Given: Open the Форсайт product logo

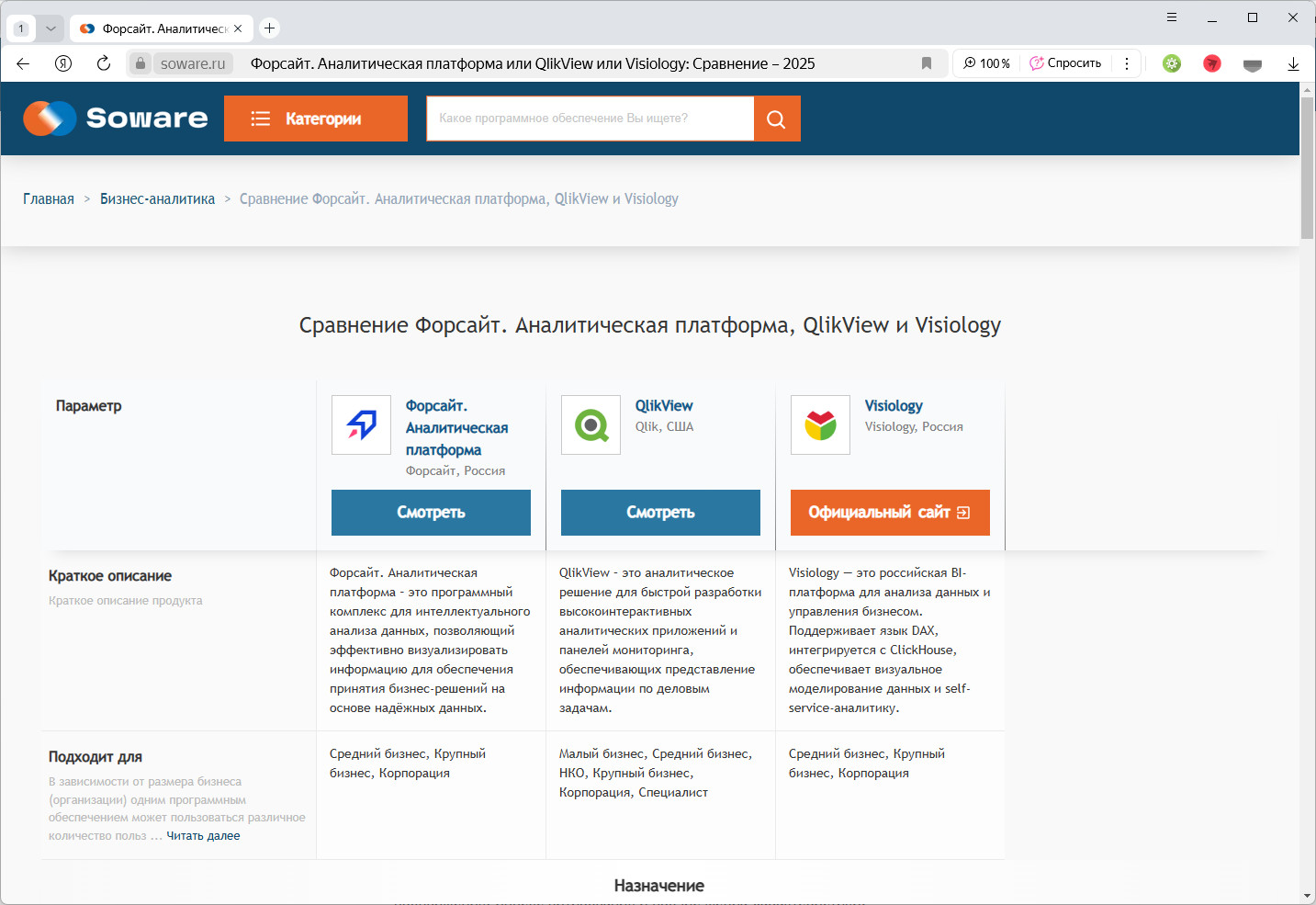Looking at the screenshot, I should [x=361, y=424].
